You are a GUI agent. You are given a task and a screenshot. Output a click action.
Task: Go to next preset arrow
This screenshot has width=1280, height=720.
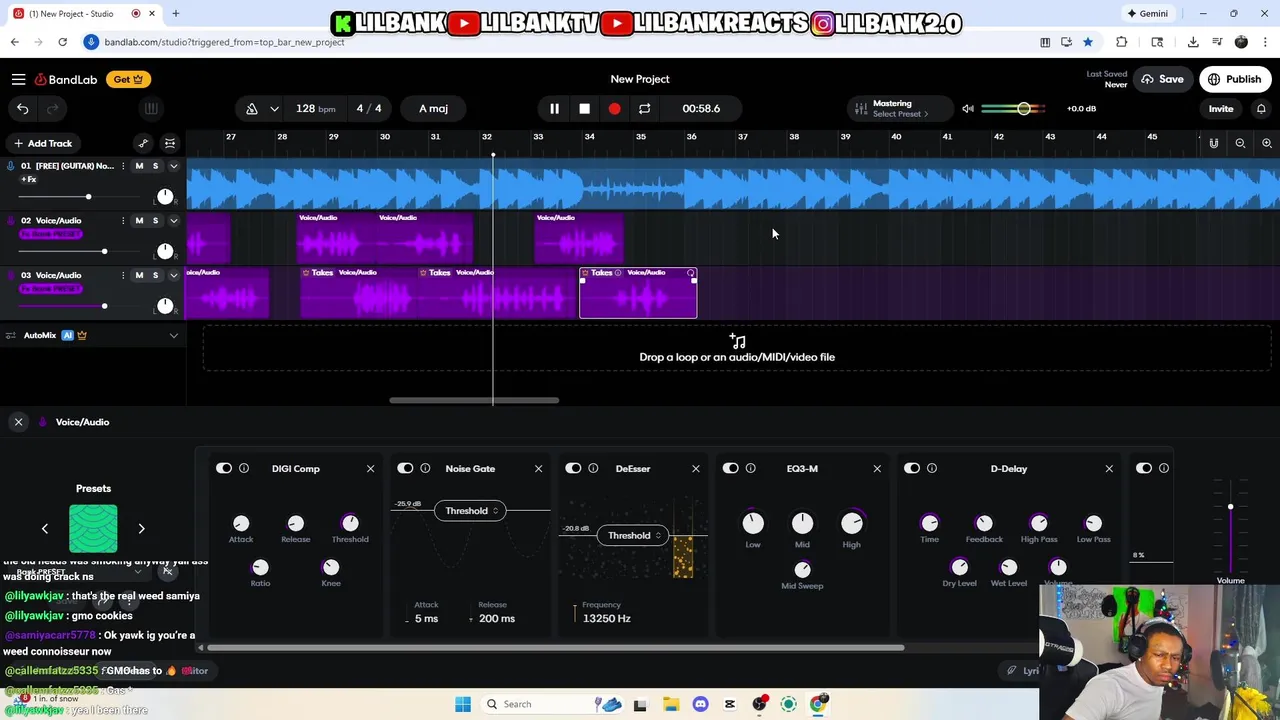(x=141, y=529)
